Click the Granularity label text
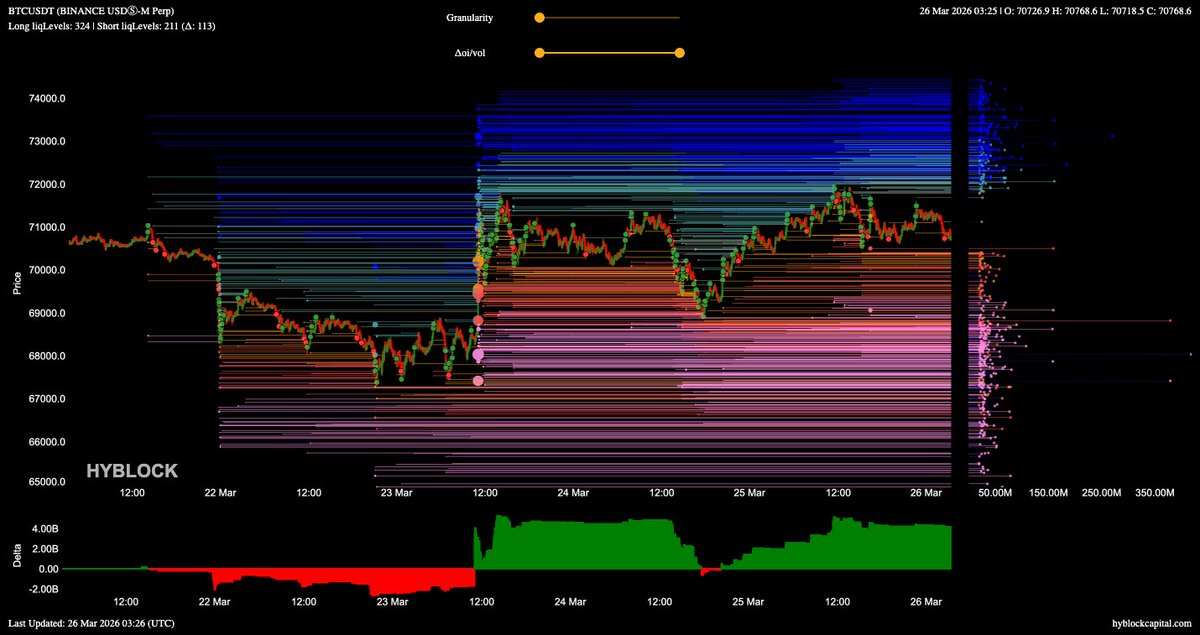Screen dimensions: 1200x635 pos(469,18)
